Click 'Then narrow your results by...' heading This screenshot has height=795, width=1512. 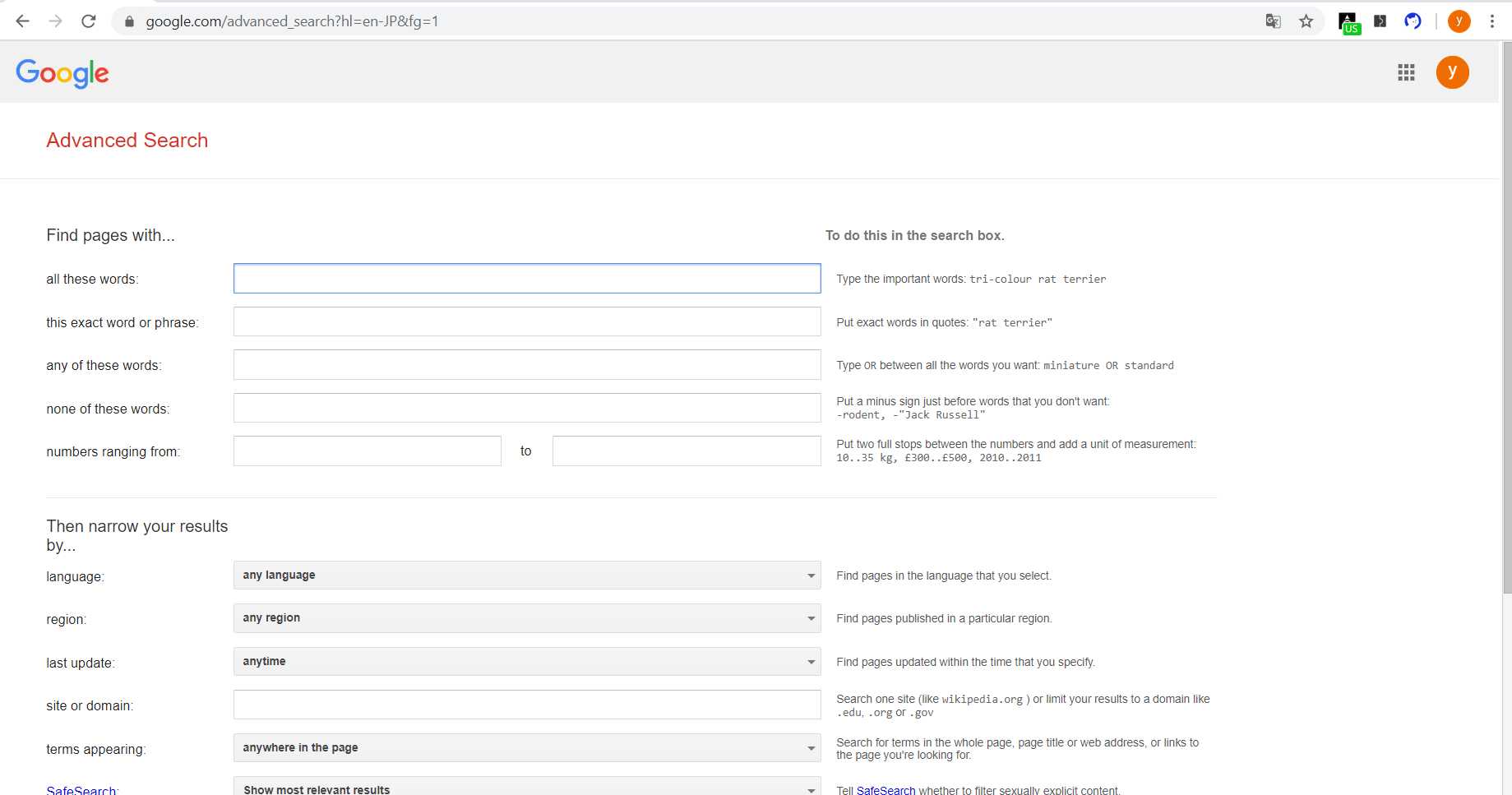137,535
